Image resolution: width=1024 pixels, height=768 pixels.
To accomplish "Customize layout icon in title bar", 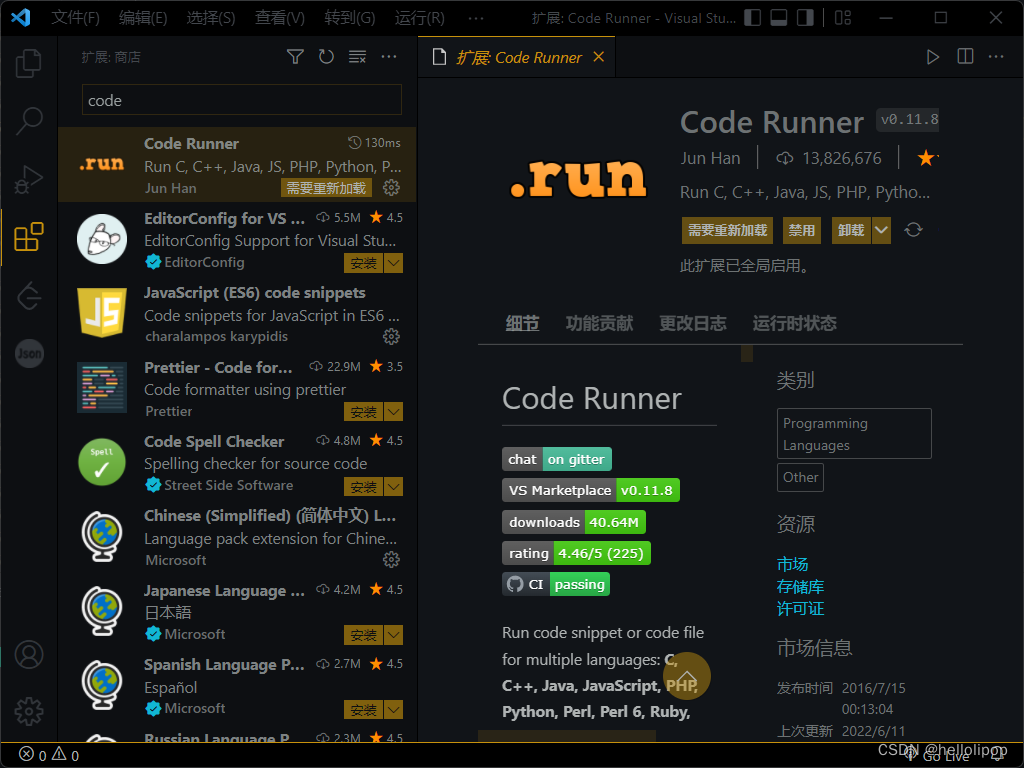I will (x=843, y=18).
